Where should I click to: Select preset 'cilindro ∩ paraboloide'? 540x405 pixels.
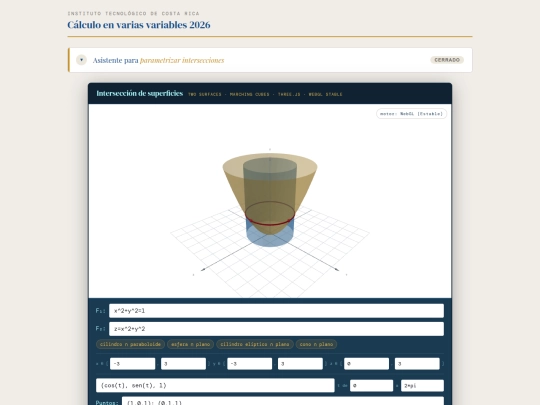pyautogui.click(x=130, y=344)
